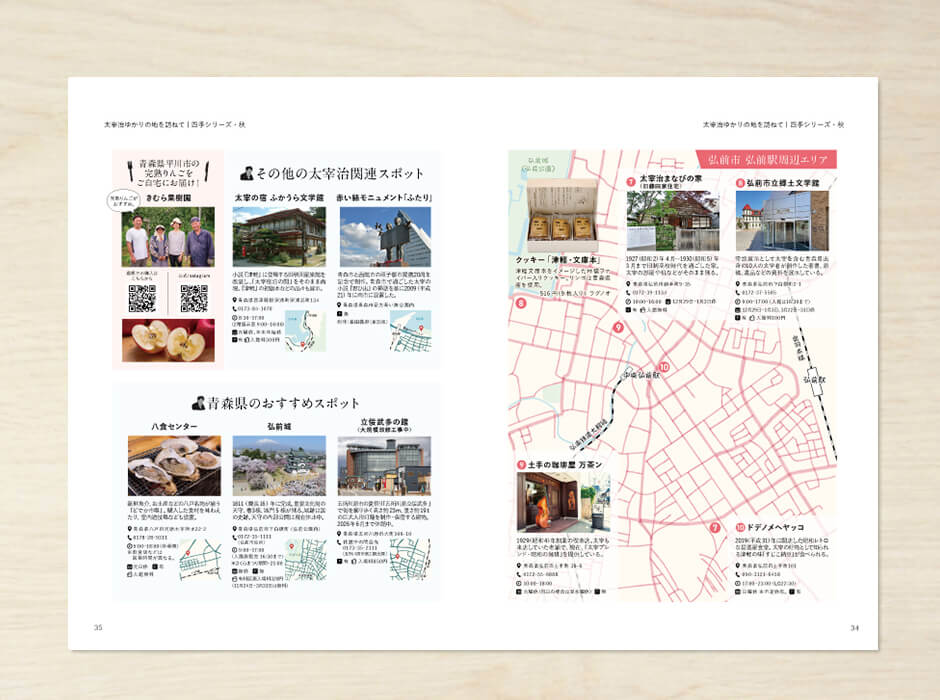Open the 八食センター oyster photo
940x700 pixels.
(174, 465)
